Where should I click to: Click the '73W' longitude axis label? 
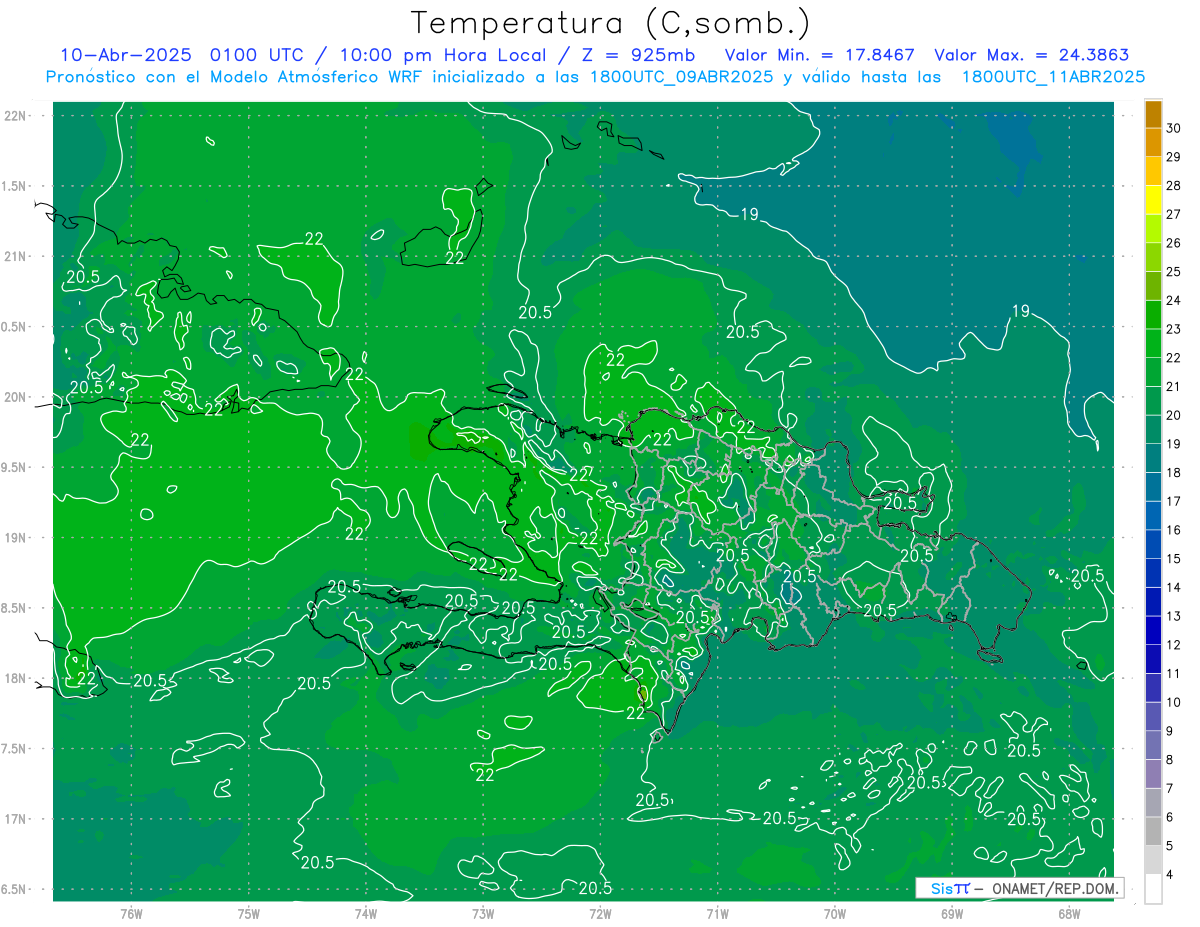[483, 913]
